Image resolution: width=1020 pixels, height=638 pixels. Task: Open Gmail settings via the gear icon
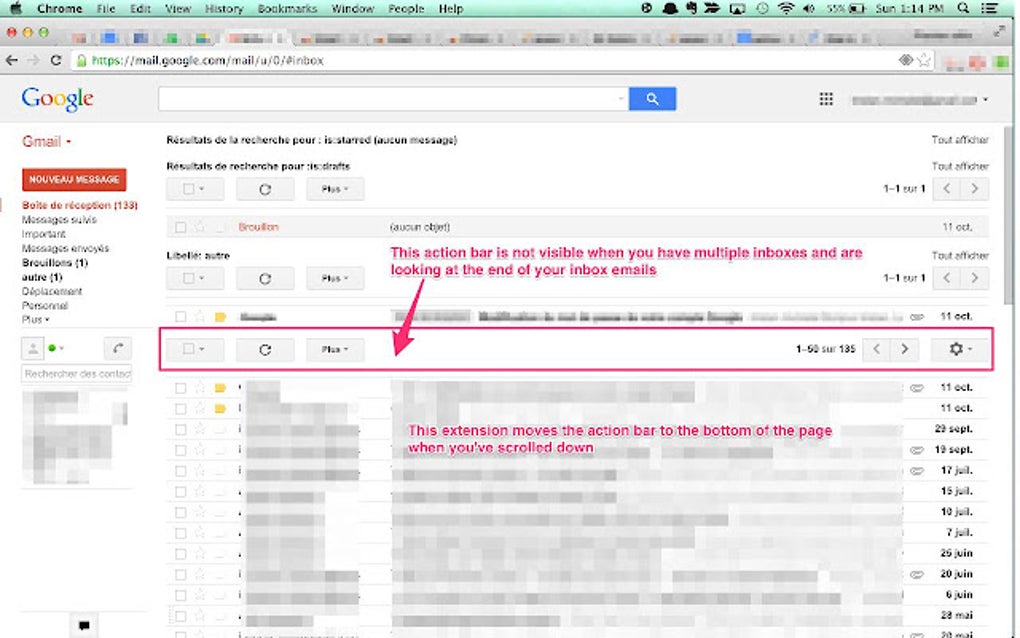[958, 349]
